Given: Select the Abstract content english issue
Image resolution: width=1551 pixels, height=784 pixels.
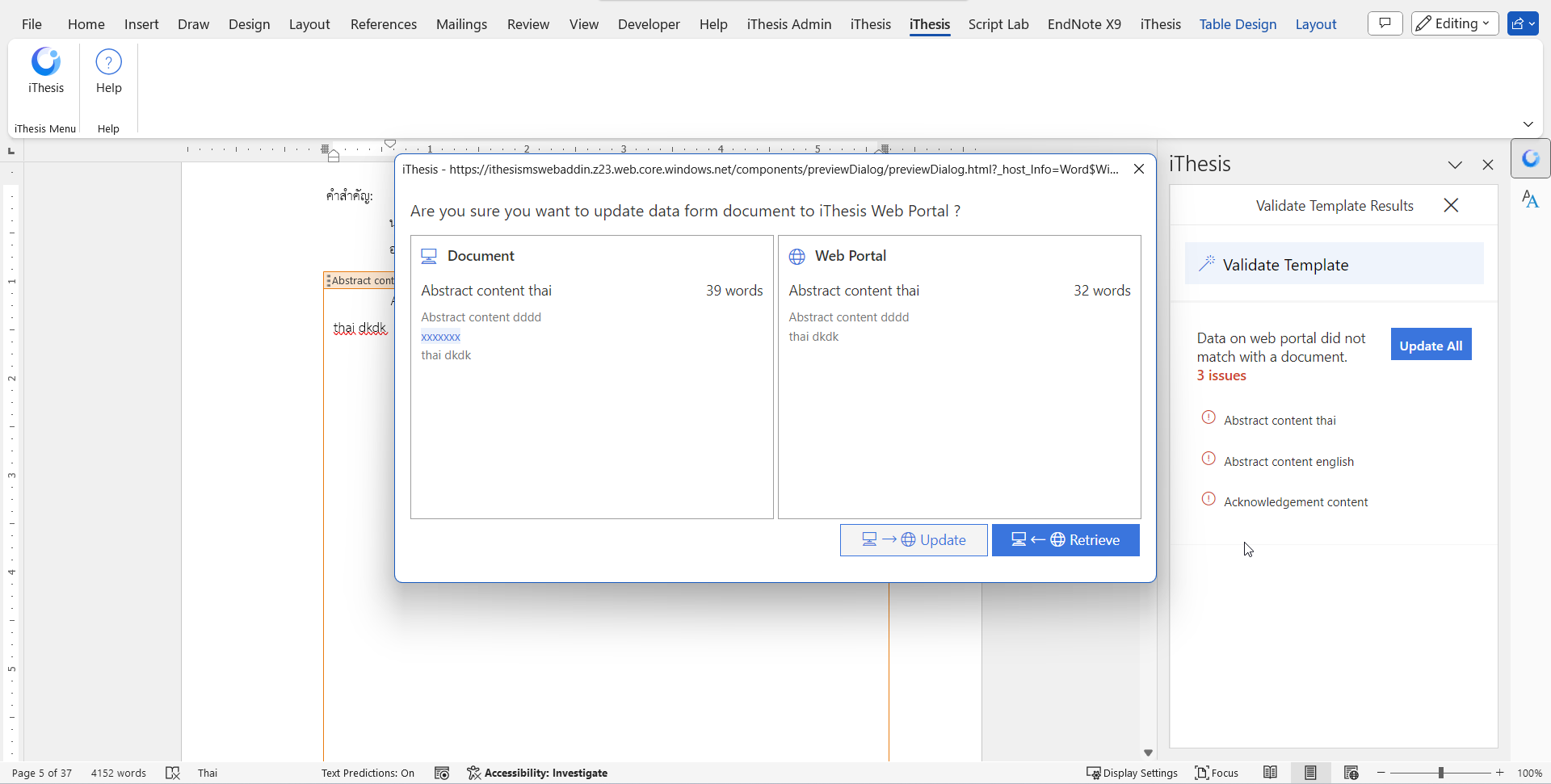Looking at the screenshot, I should tap(1288, 461).
